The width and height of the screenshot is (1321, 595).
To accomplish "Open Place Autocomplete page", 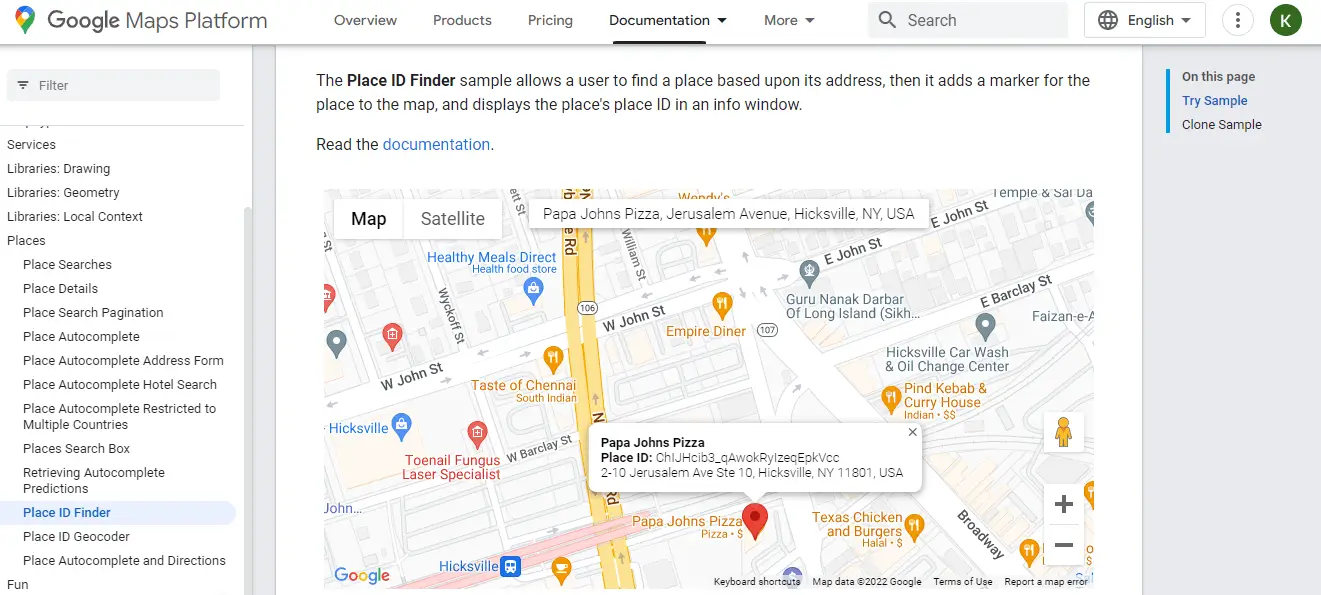I will coord(81,337).
